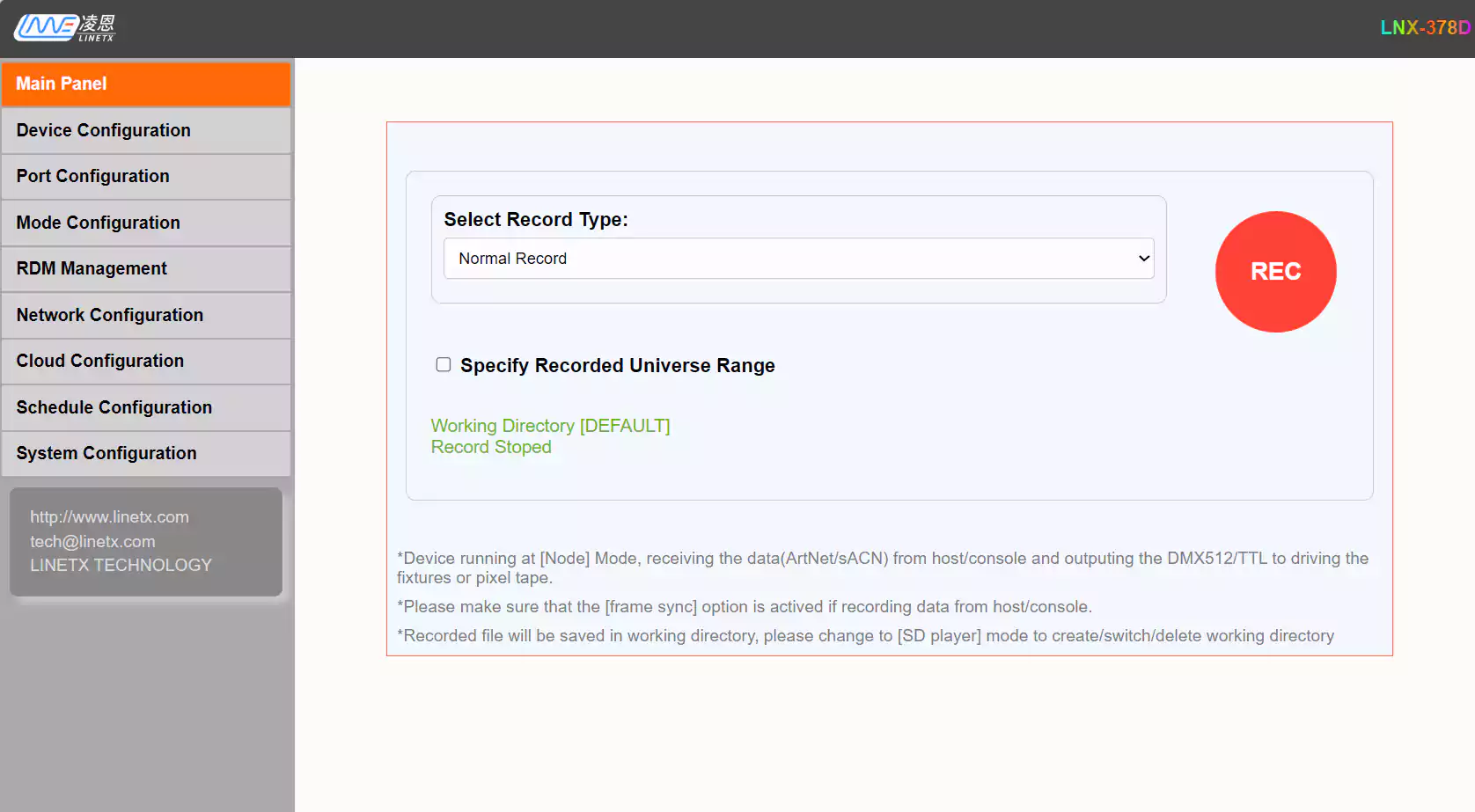This screenshot has width=1475, height=812.
Task: Click the LINETX logo in header
Action: pyautogui.click(x=64, y=28)
